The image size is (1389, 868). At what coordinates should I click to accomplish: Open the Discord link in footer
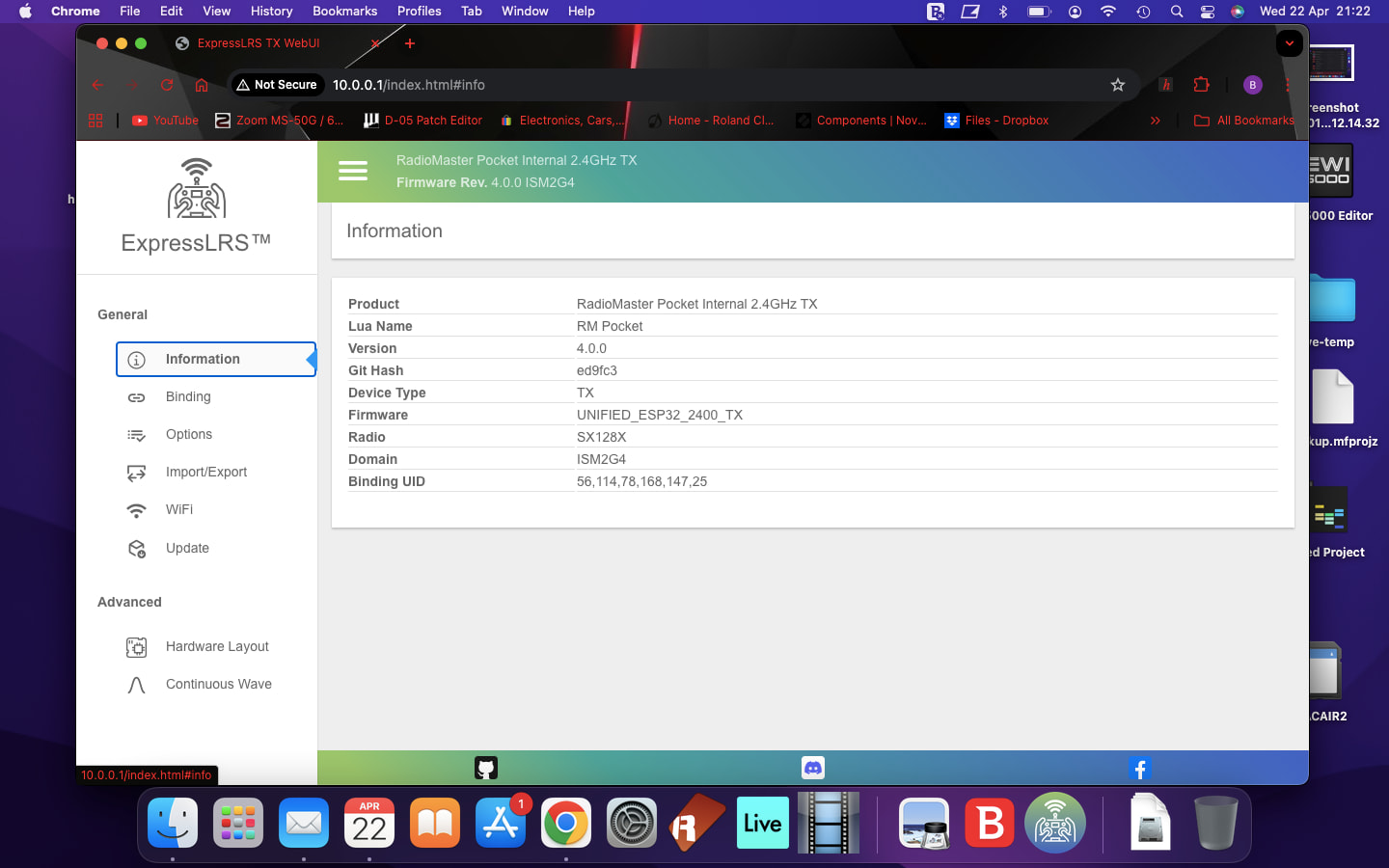(x=812, y=768)
